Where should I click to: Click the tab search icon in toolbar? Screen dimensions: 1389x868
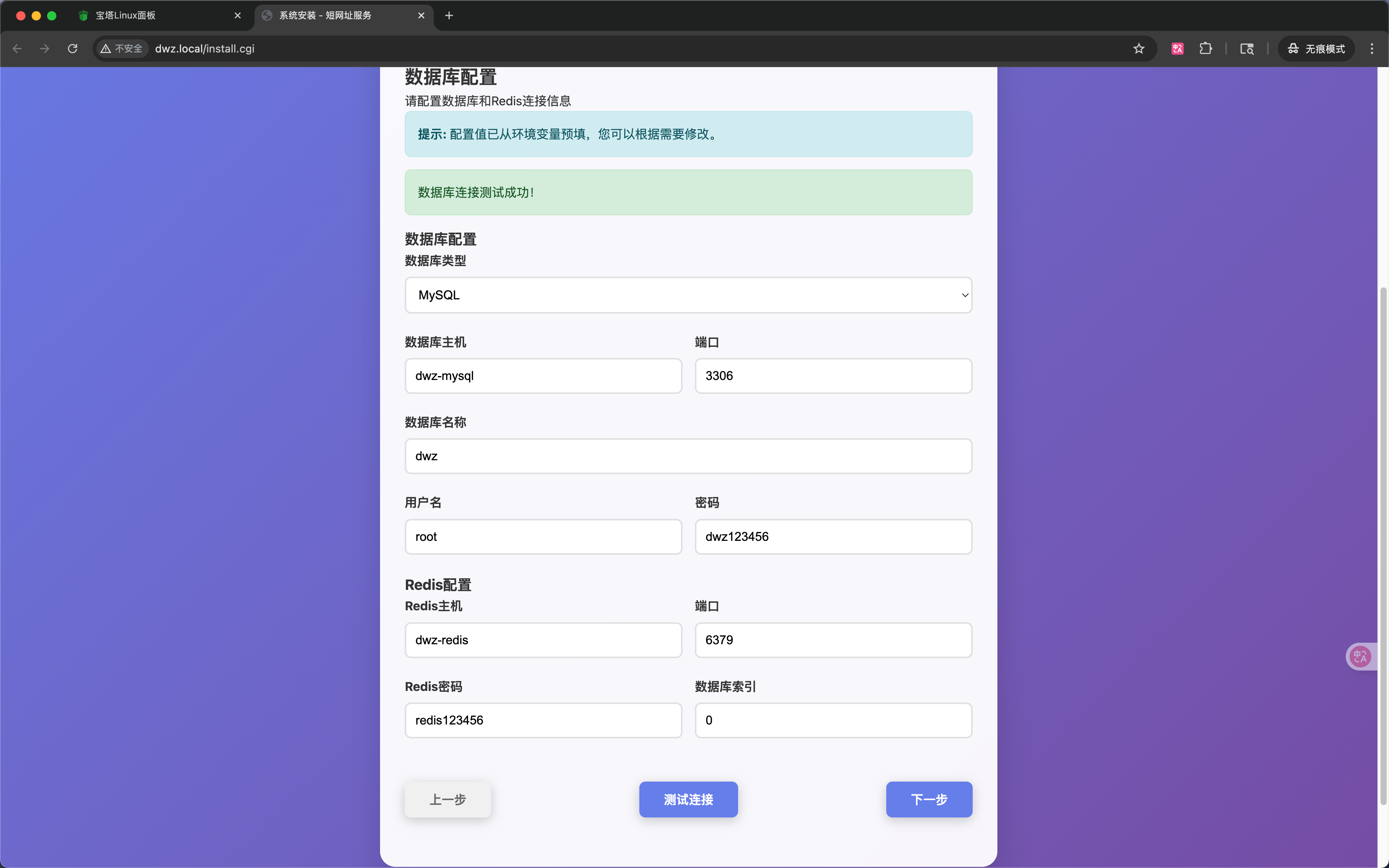click(x=1247, y=49)
